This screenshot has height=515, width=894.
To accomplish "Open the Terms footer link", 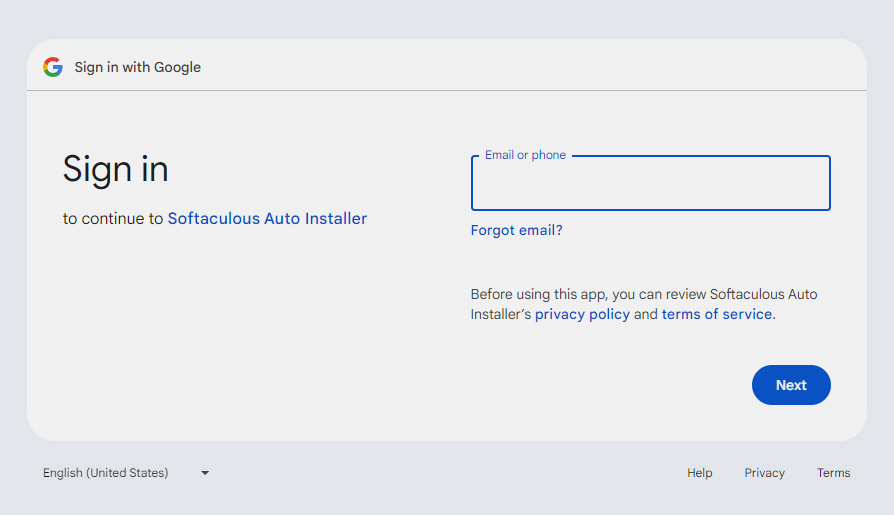I will (x=833, y=473).
